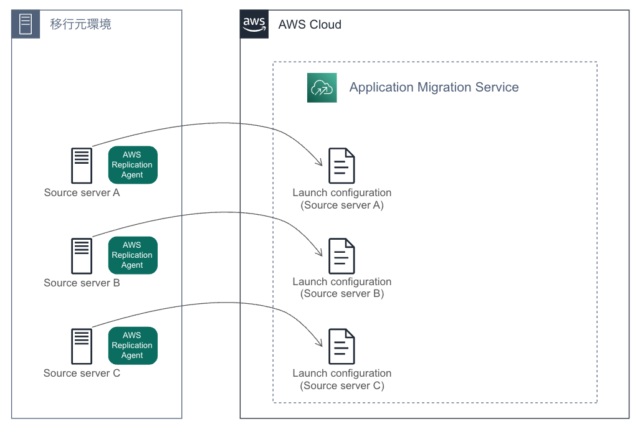Image resolution: width=640 pixels, height=429 pixels.
Task: Select Source server A icon
Action: coord(82,165)
